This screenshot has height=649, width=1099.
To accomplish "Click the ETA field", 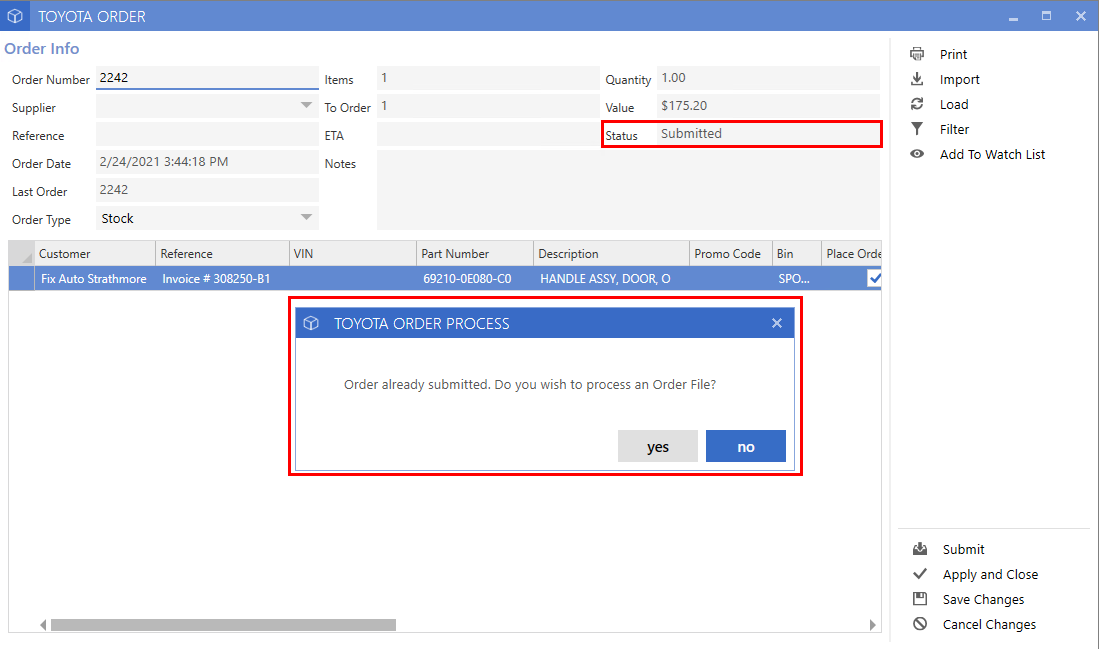I will coord(488,134).
